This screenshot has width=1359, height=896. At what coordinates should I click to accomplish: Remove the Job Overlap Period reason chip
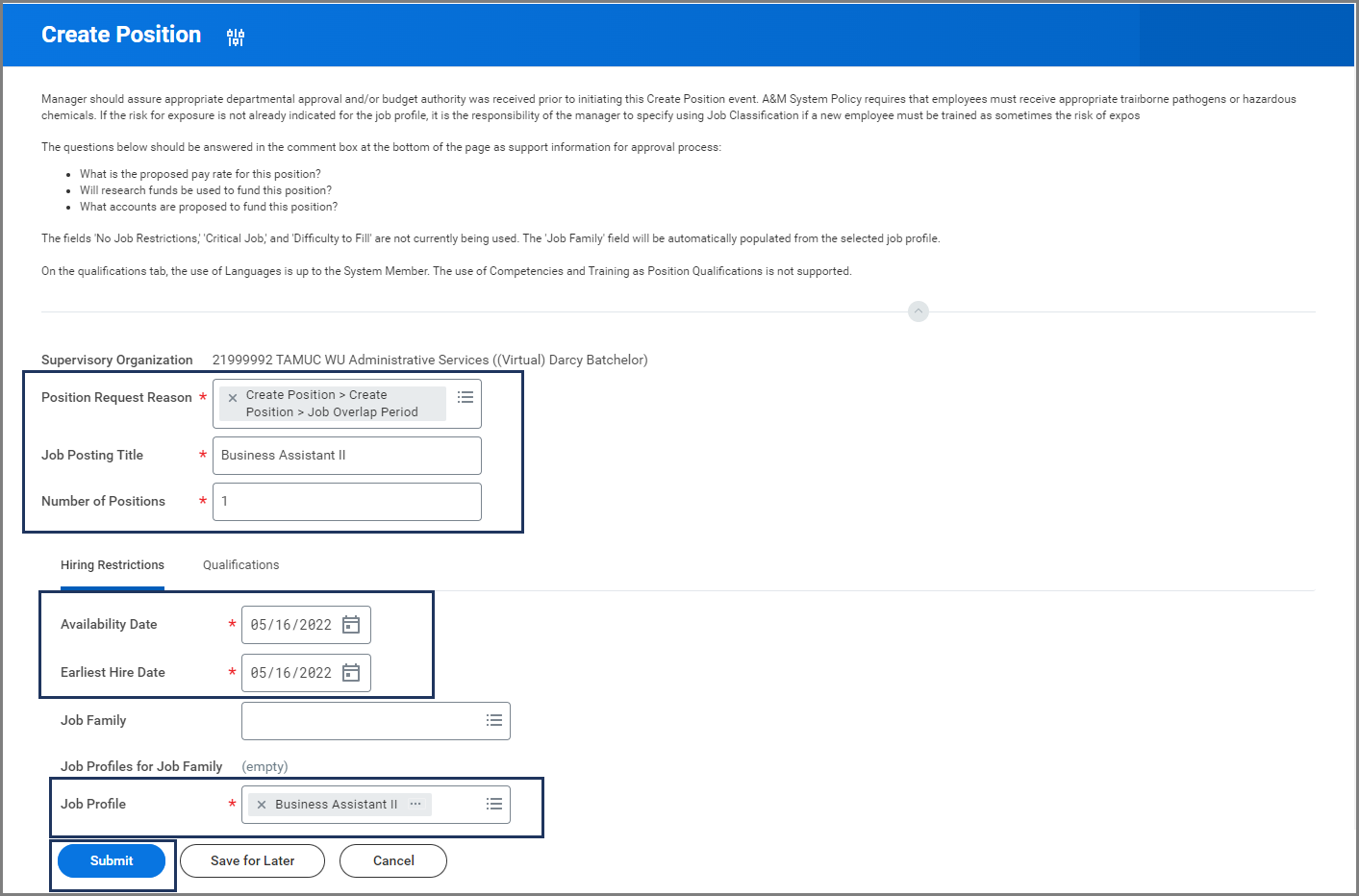click(233, 398)
